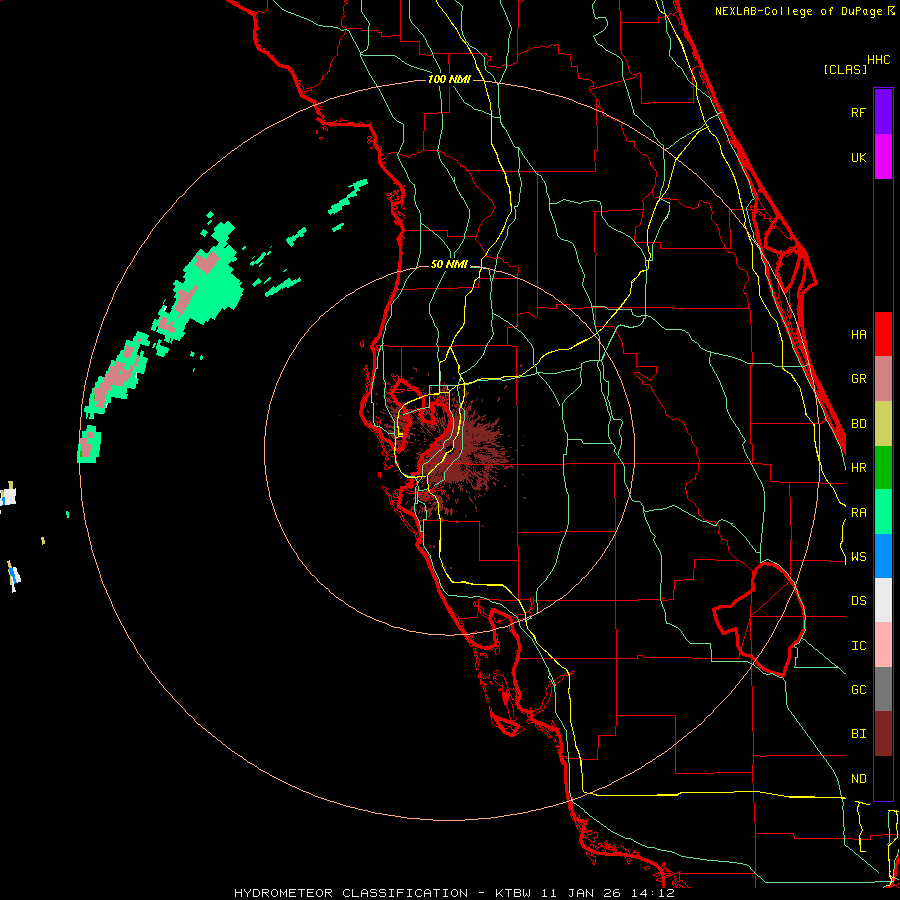The image size is (900, 900).
Task: Select the dusty pink GR legend swatch
Action: coord(883,379)
